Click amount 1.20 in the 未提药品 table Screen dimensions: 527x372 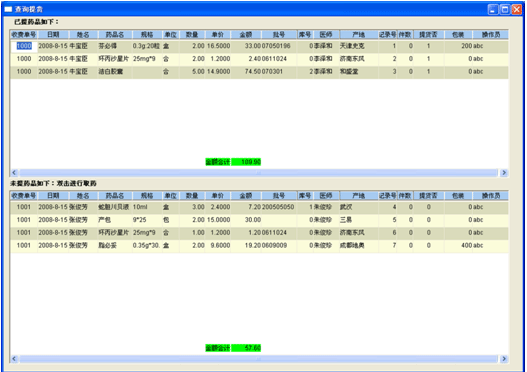246,233
